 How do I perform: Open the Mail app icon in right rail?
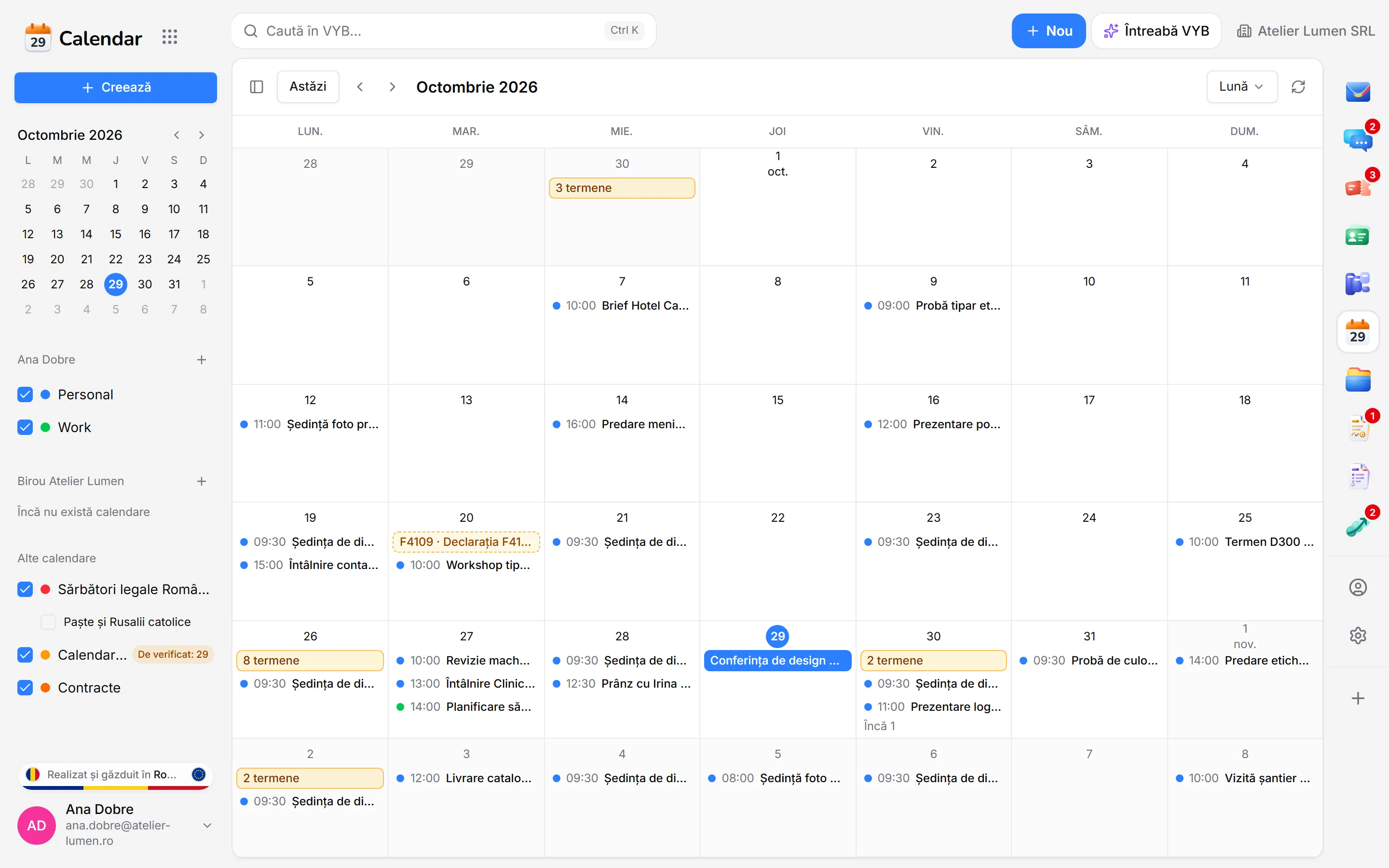pos(1358,91)
